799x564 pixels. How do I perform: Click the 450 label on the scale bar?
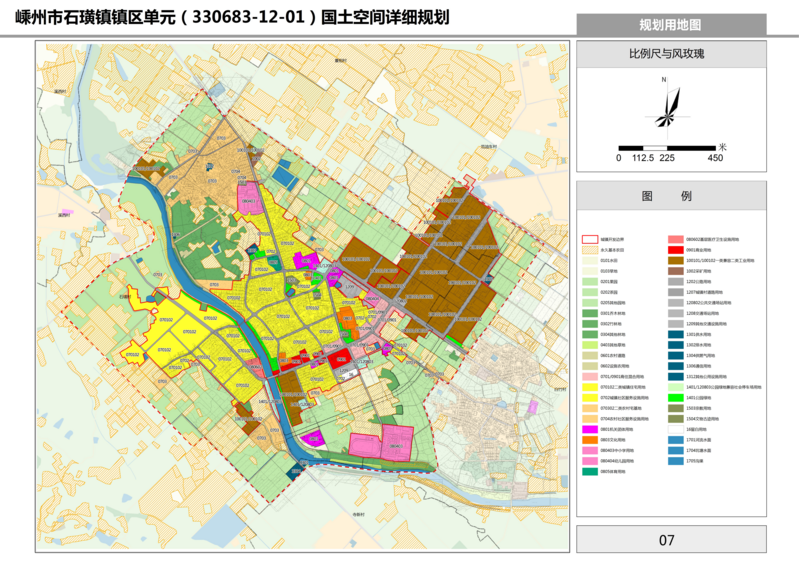[715, 158]
